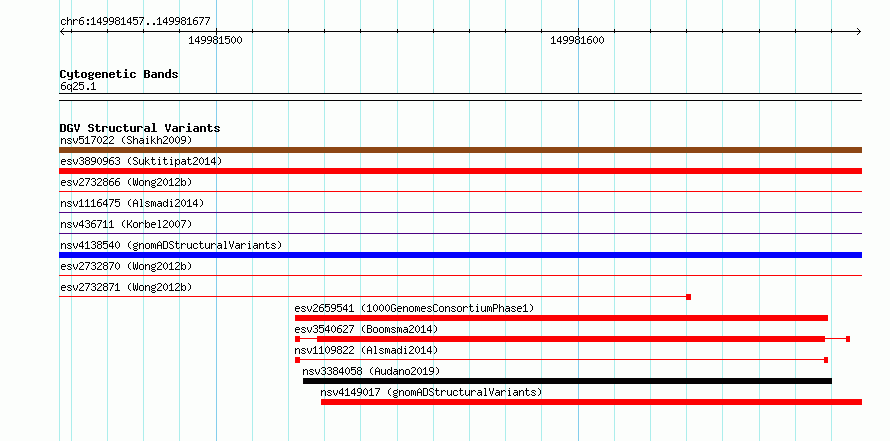Open variant label esv2732866 (Wong2012b)
Viewport: 890px width, 441px height.
pos(126,182)
